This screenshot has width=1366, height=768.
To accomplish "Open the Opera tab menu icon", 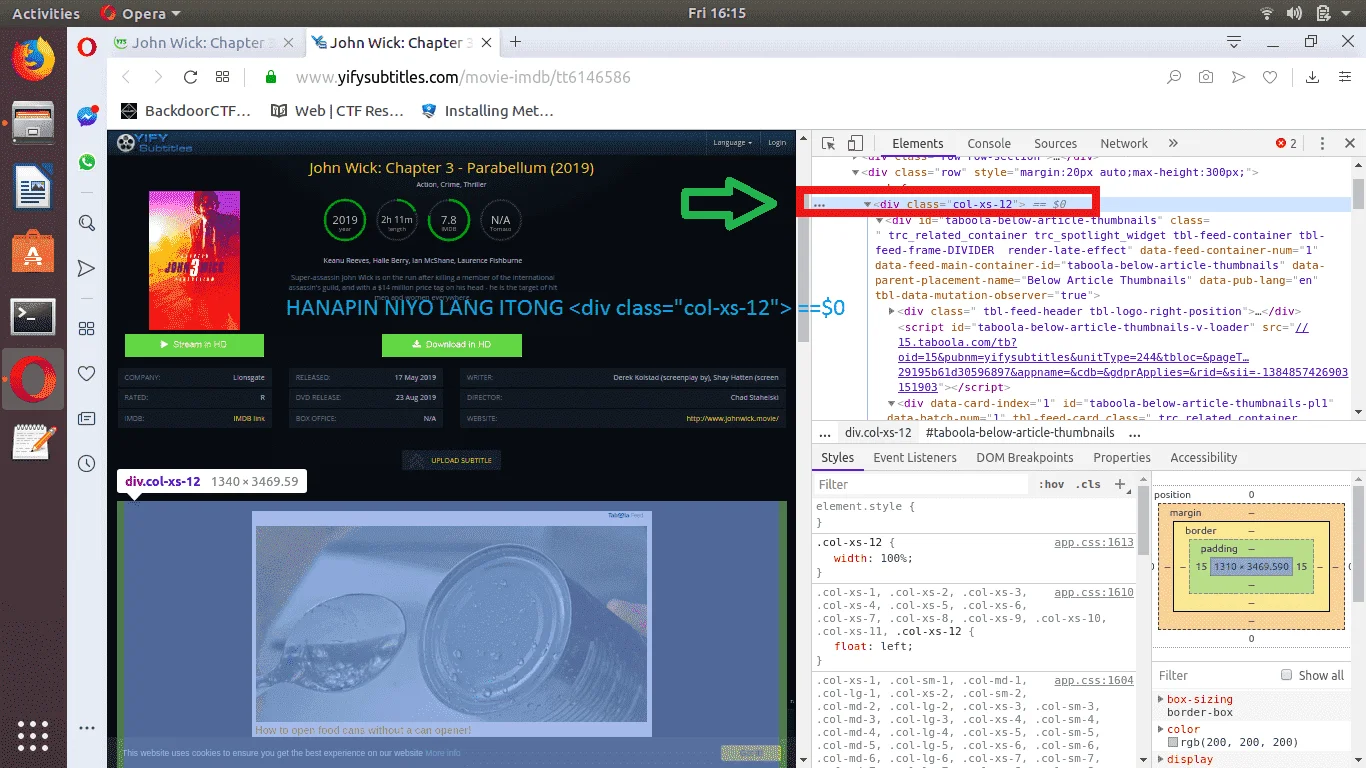I will [x=1234, y=42].
